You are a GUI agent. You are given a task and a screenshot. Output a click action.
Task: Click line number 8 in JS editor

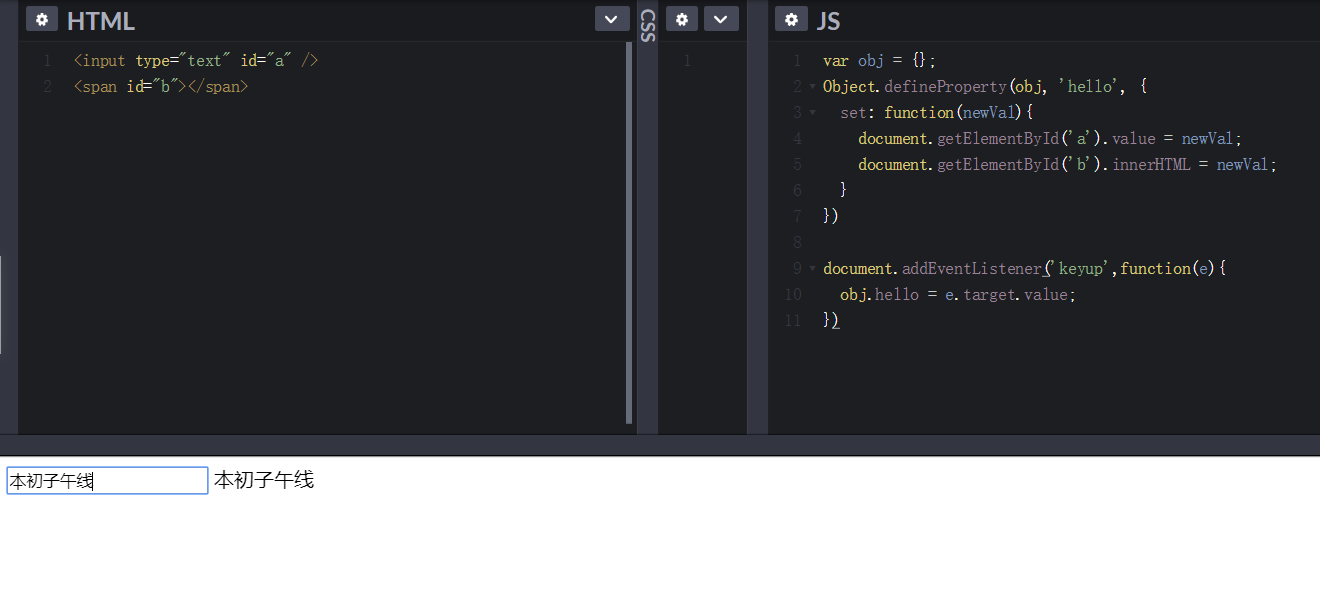point(797,243)
